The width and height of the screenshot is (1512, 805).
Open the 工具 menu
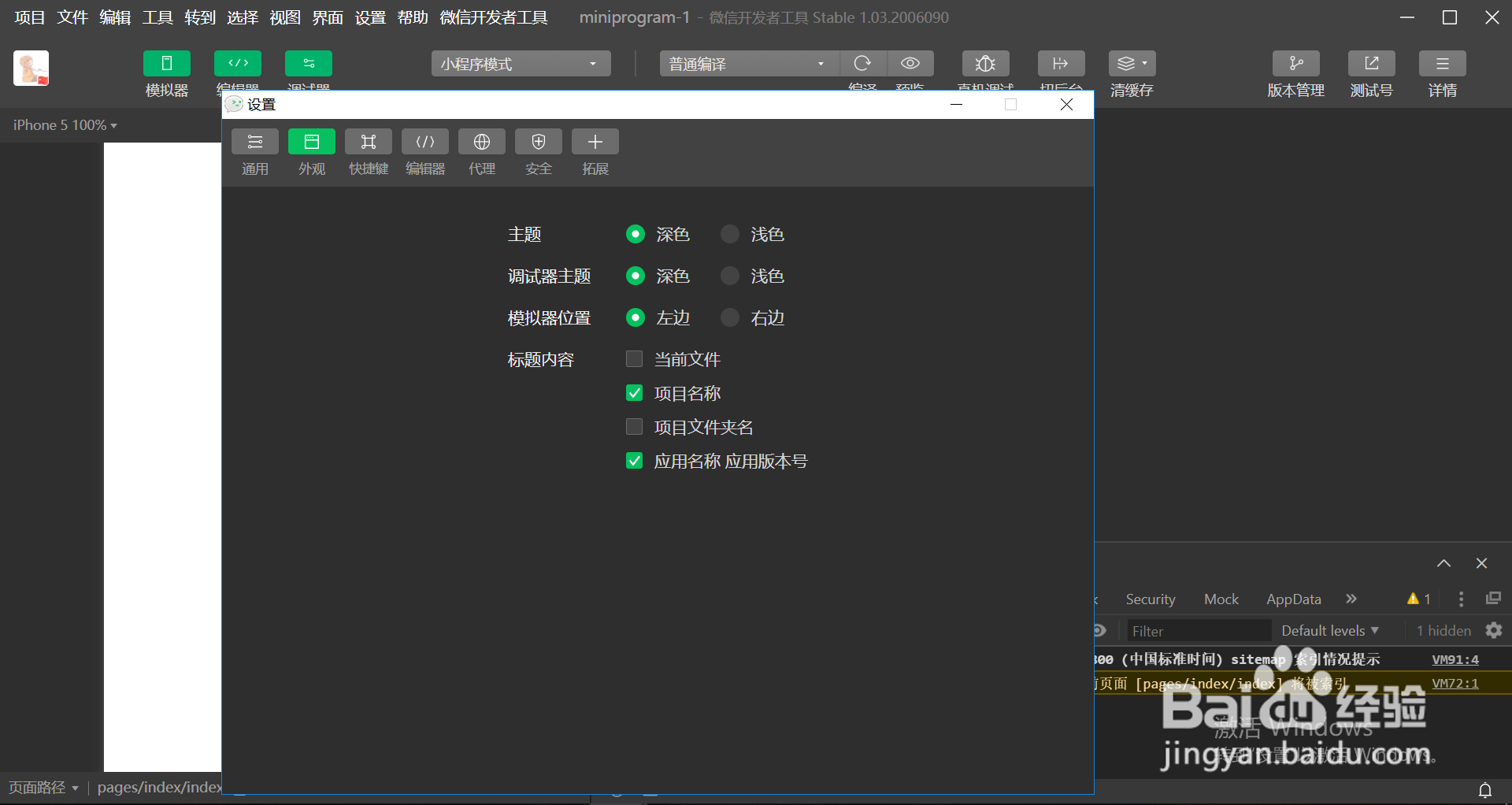157,17
